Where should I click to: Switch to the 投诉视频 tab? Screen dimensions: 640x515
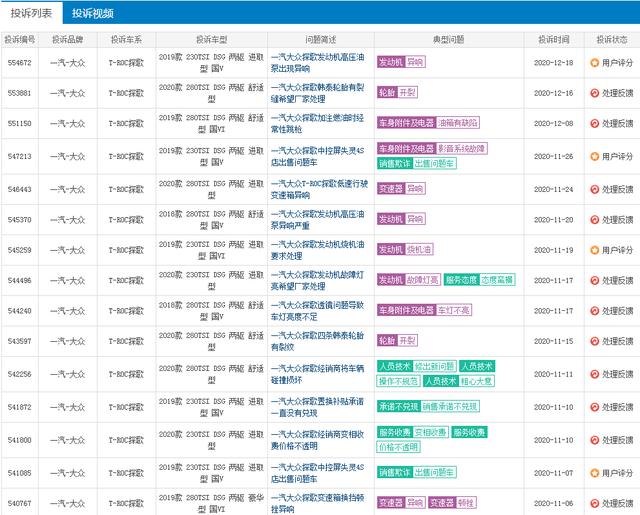coord(93,13)
